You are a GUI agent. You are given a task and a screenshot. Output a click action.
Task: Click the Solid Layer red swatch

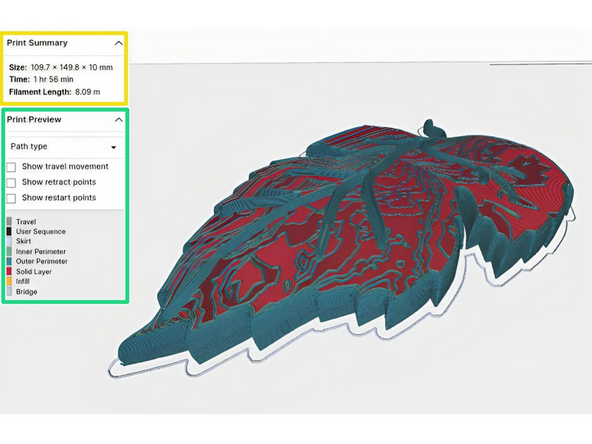(9, 271)
